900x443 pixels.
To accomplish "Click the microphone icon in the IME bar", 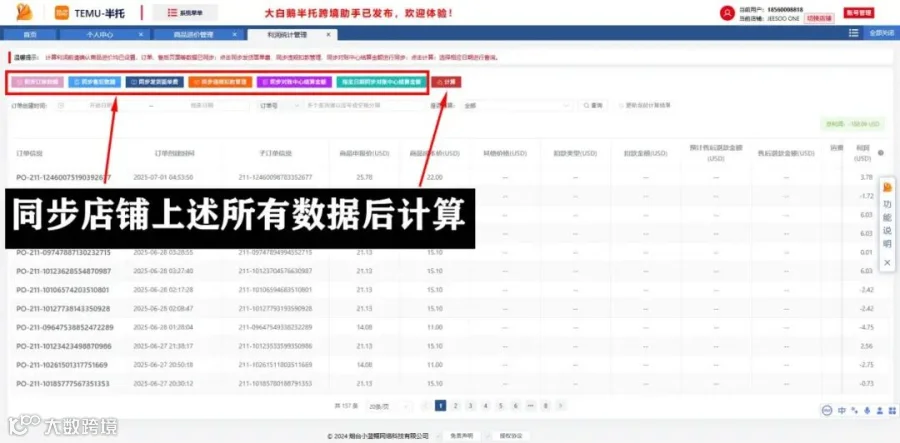I will coord(866,410).
